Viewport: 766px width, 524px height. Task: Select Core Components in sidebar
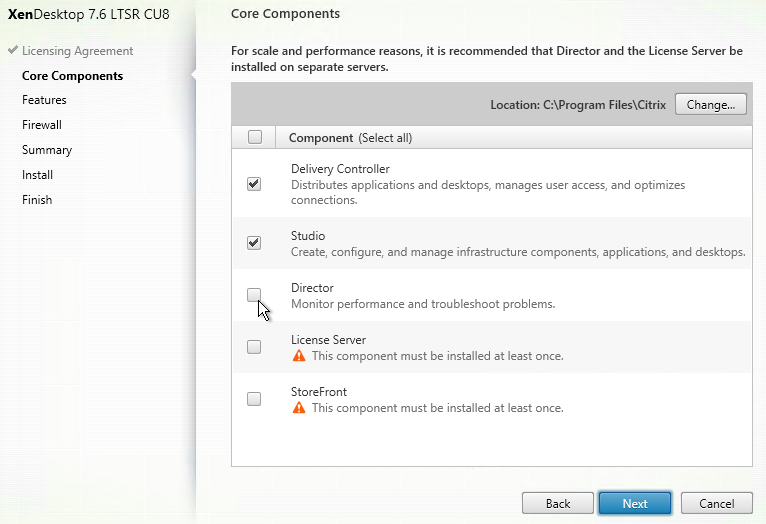[x=72, y=76]
